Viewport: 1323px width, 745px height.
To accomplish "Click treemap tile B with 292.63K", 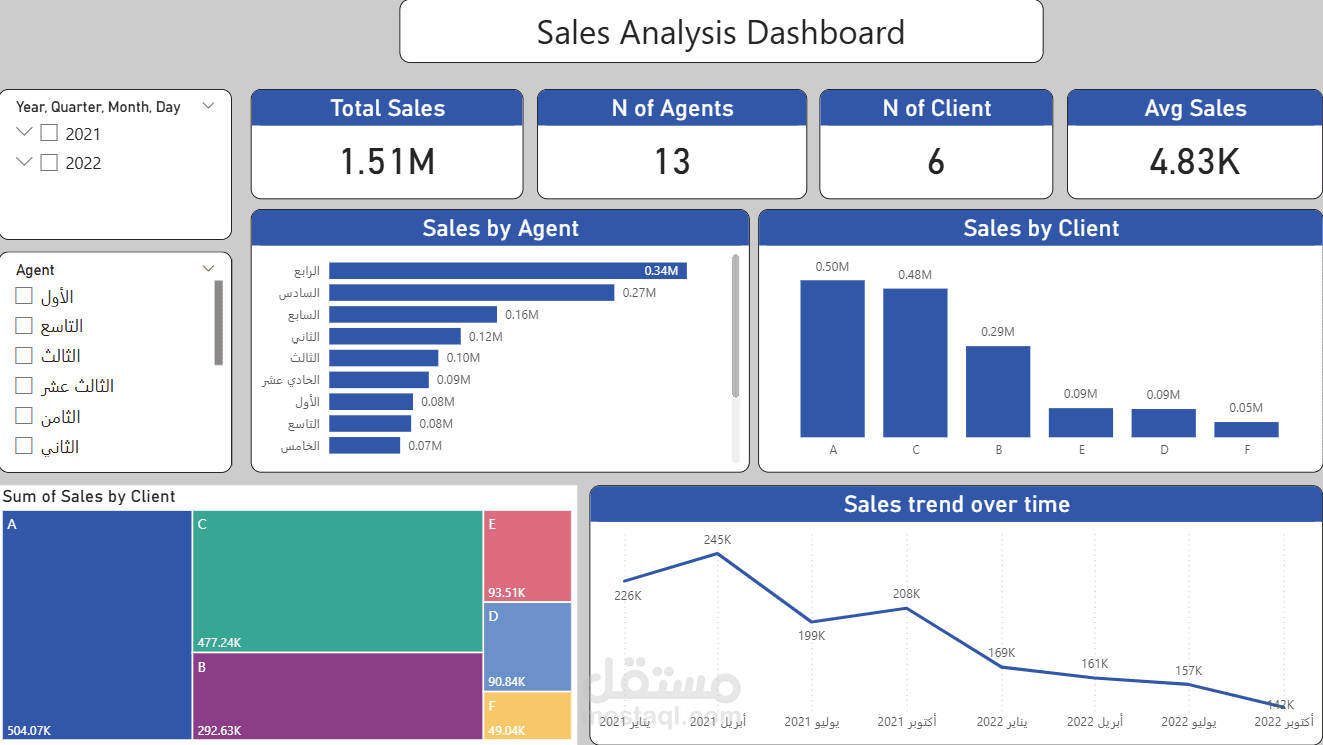I will click(x=338, y=696).
